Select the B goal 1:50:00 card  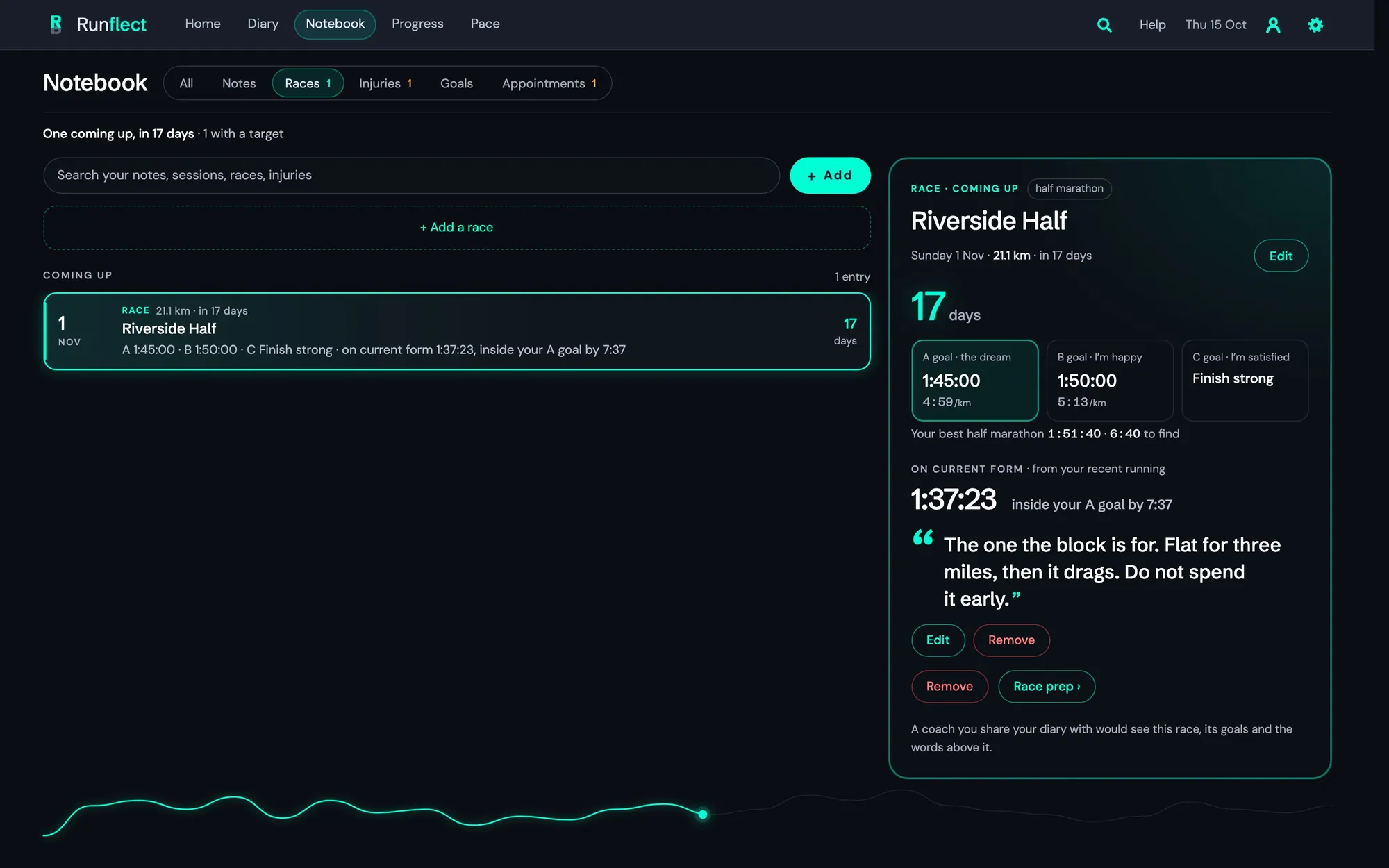coord(1109,380)
